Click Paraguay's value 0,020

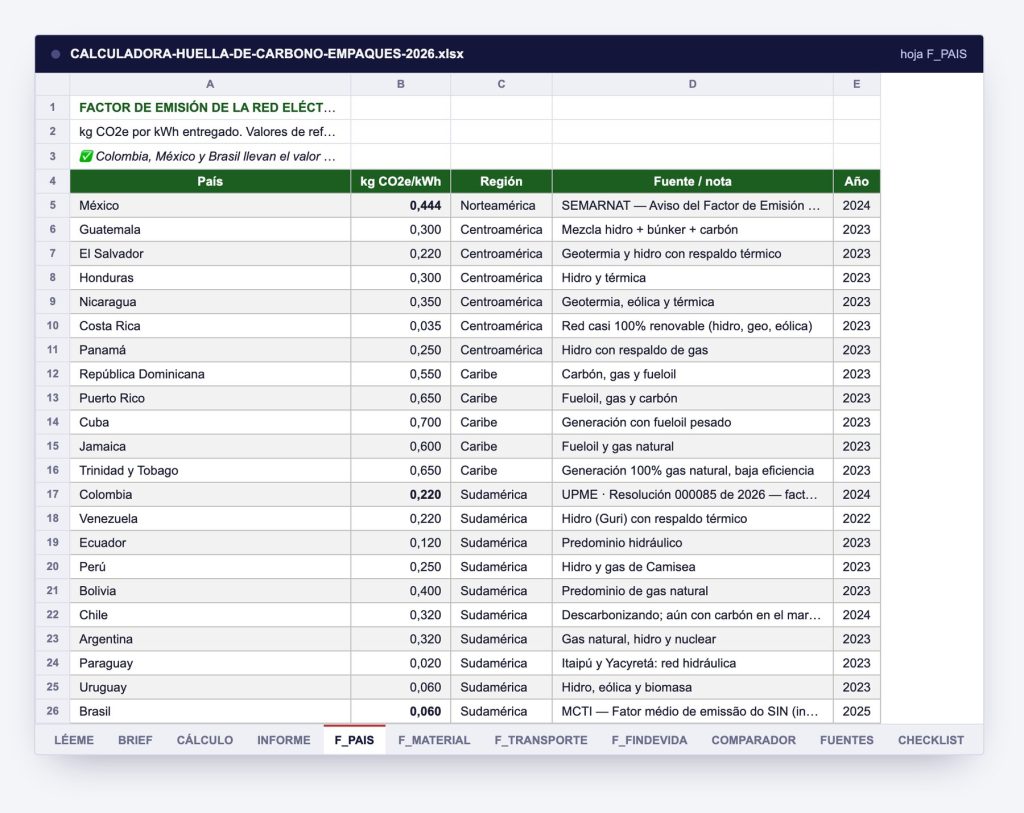400,663
